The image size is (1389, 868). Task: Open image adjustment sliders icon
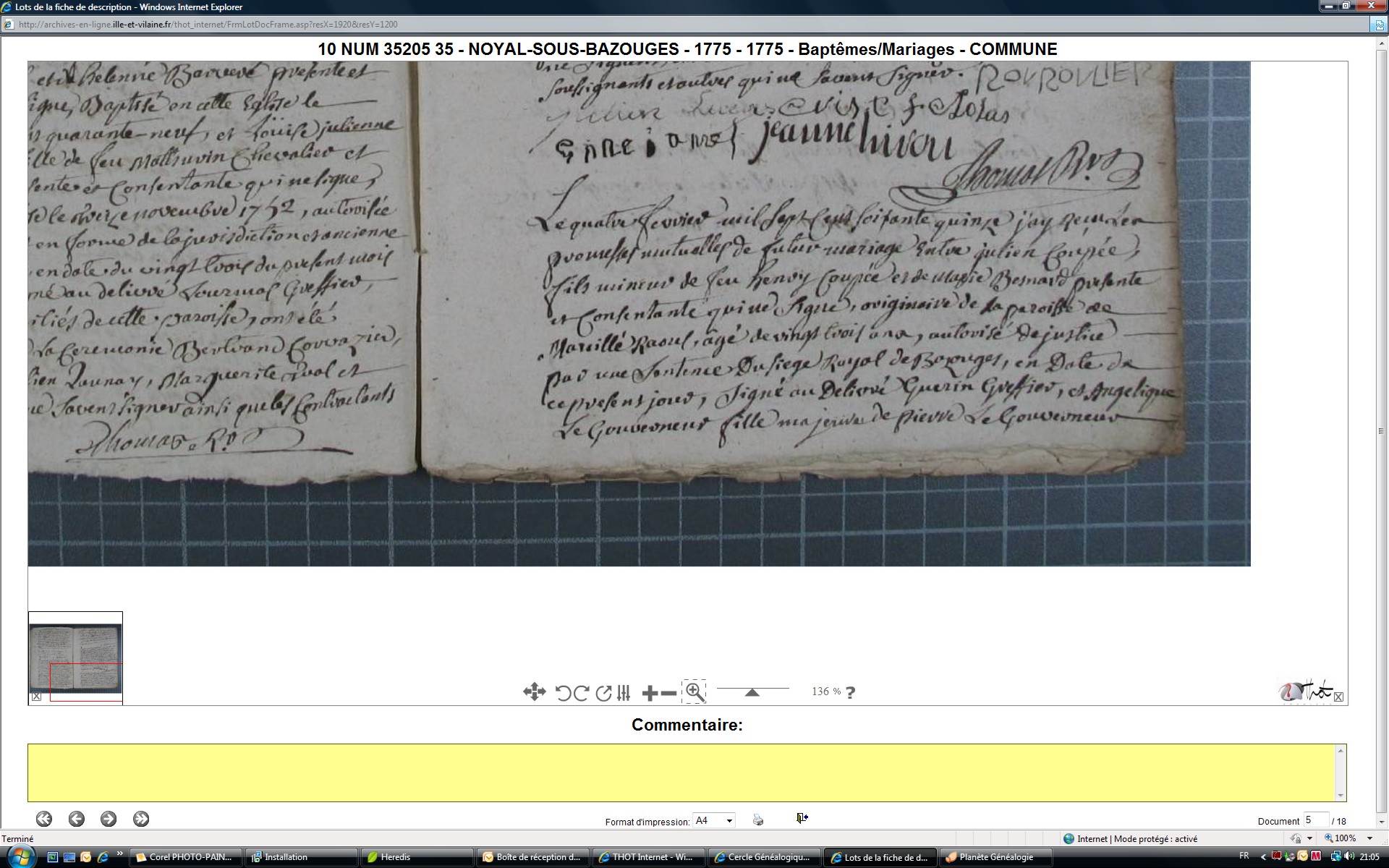pos(624,693)
